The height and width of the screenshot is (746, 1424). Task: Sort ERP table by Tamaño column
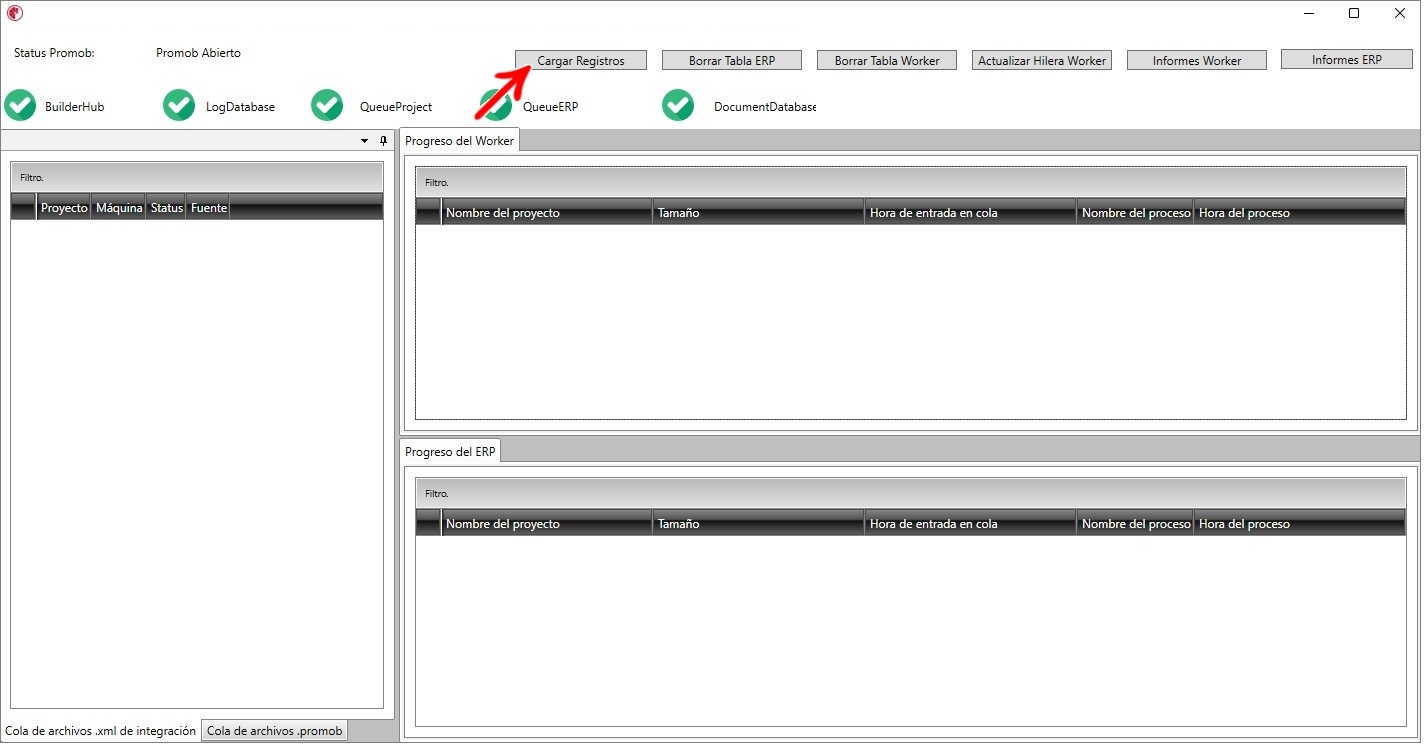click(x=759, y=523)
